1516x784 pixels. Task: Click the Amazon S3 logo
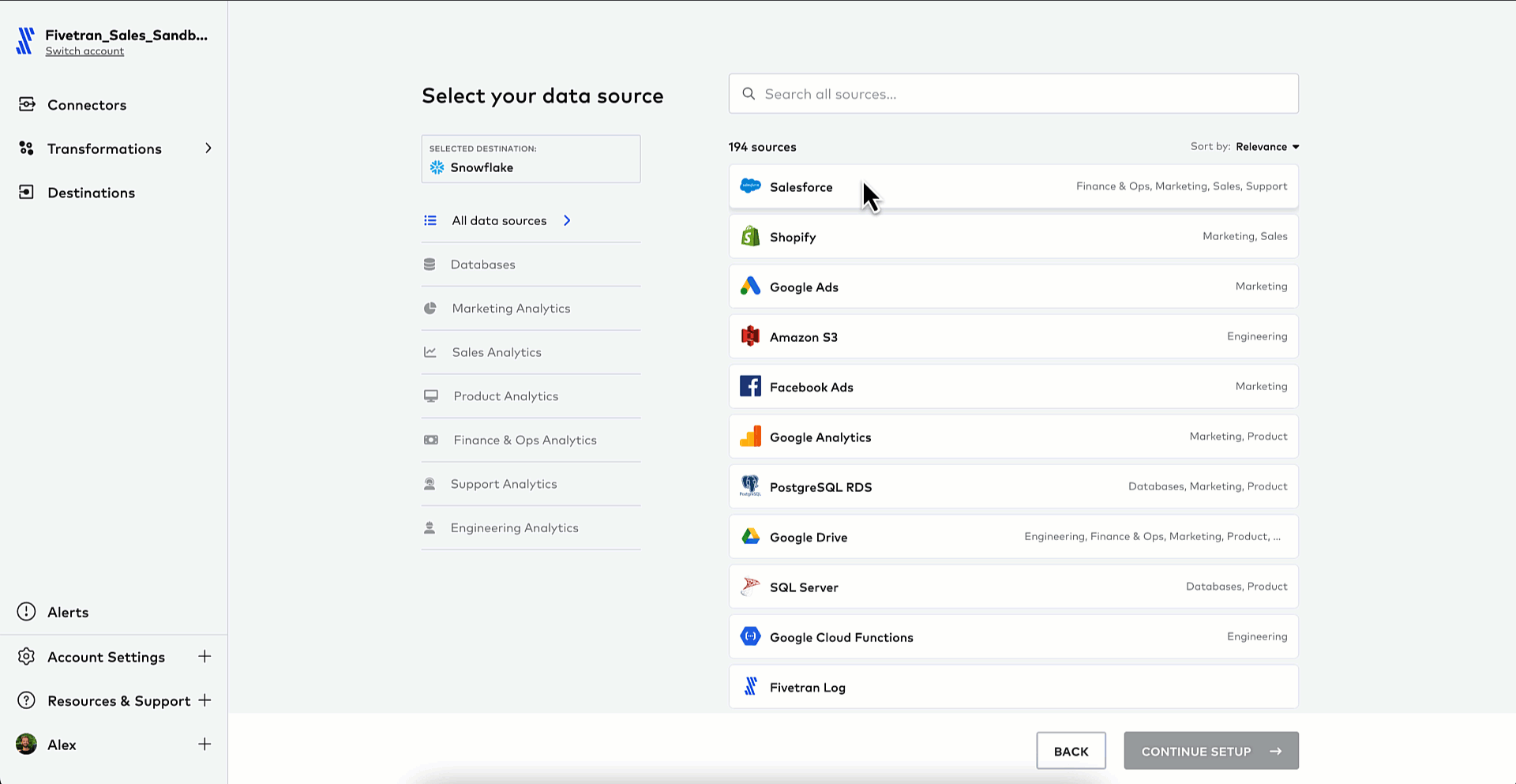click(750, 336)
